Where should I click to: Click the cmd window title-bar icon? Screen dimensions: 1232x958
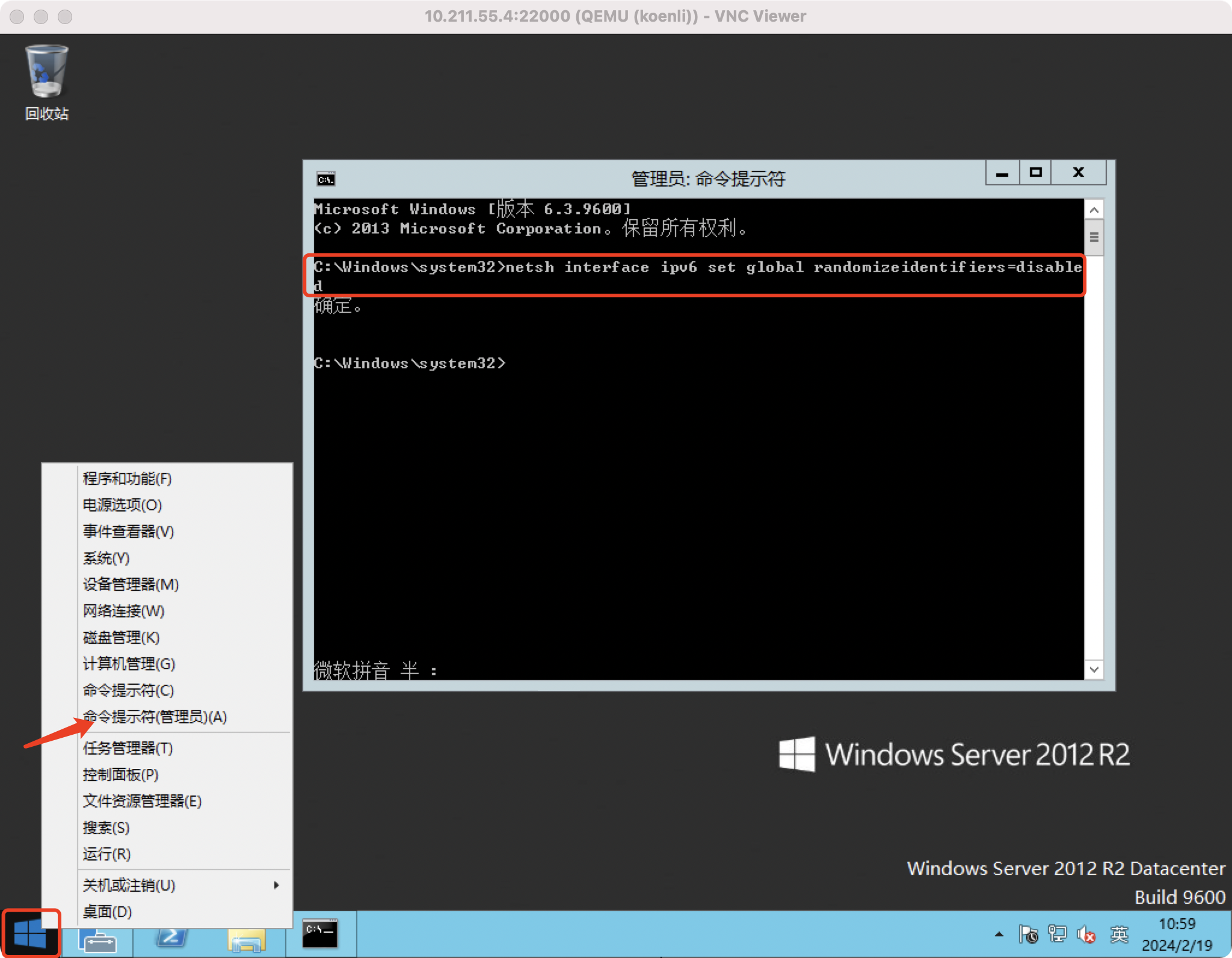325,179
